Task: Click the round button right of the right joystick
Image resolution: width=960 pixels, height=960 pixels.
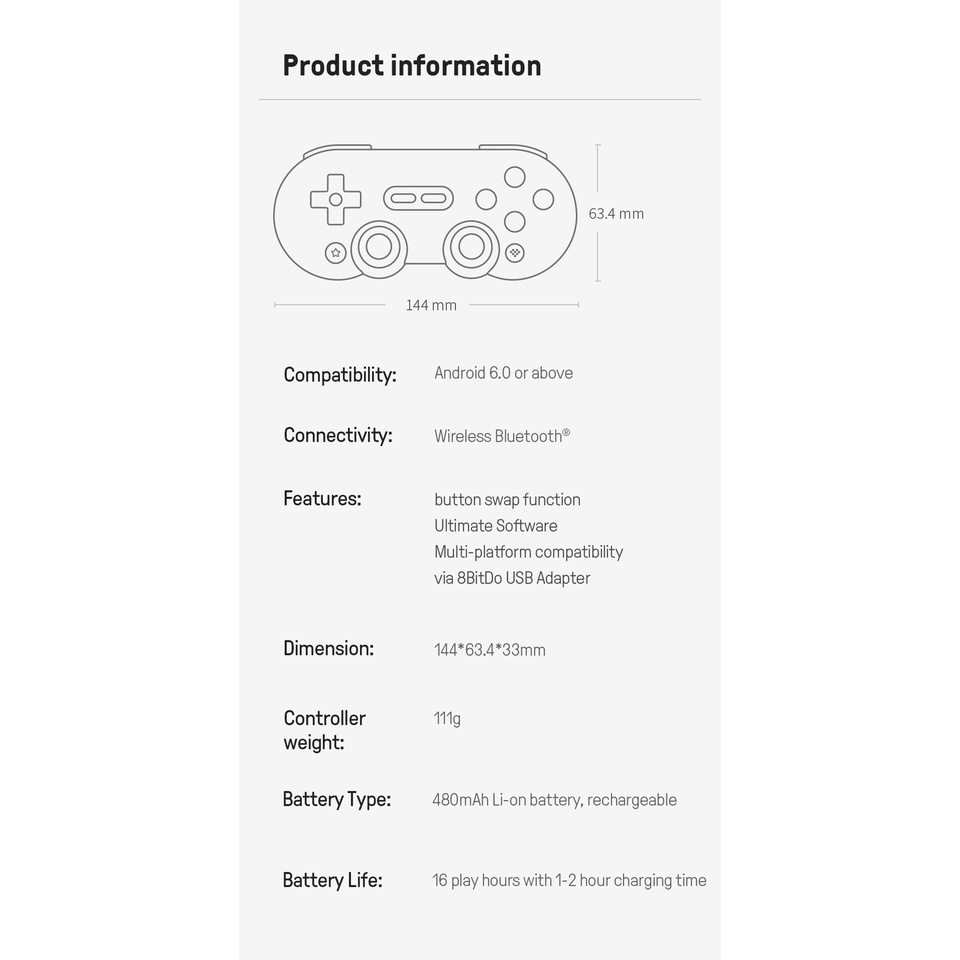Action: tap(515, 253)
